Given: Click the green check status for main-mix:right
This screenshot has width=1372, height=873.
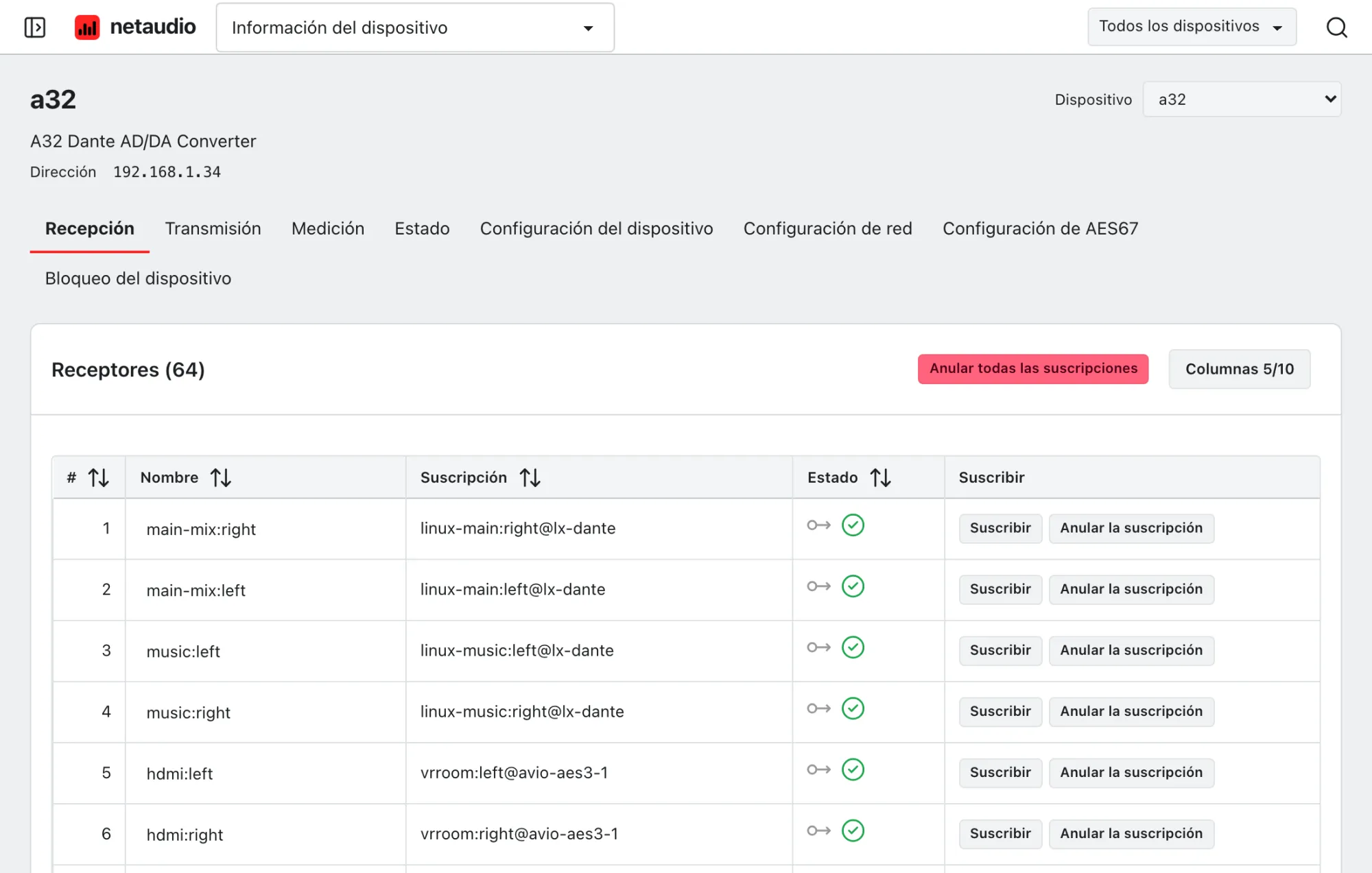Looking at the screenshot, I should tap(853, 525).
